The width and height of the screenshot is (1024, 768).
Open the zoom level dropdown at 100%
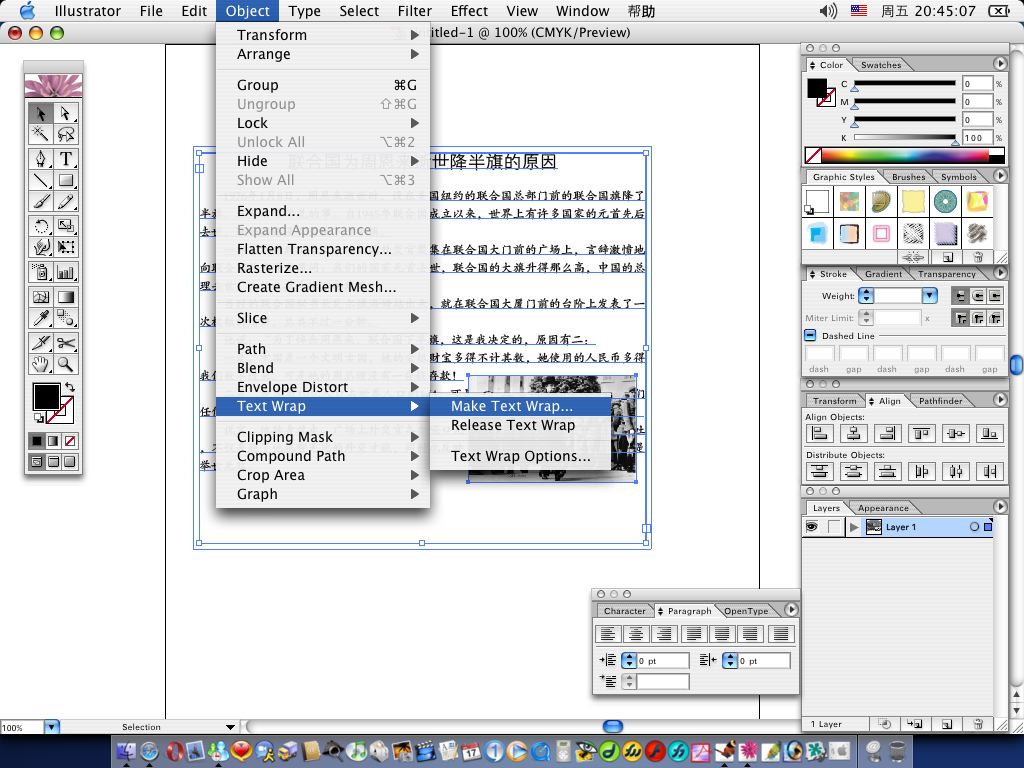[x=52, y=727]
